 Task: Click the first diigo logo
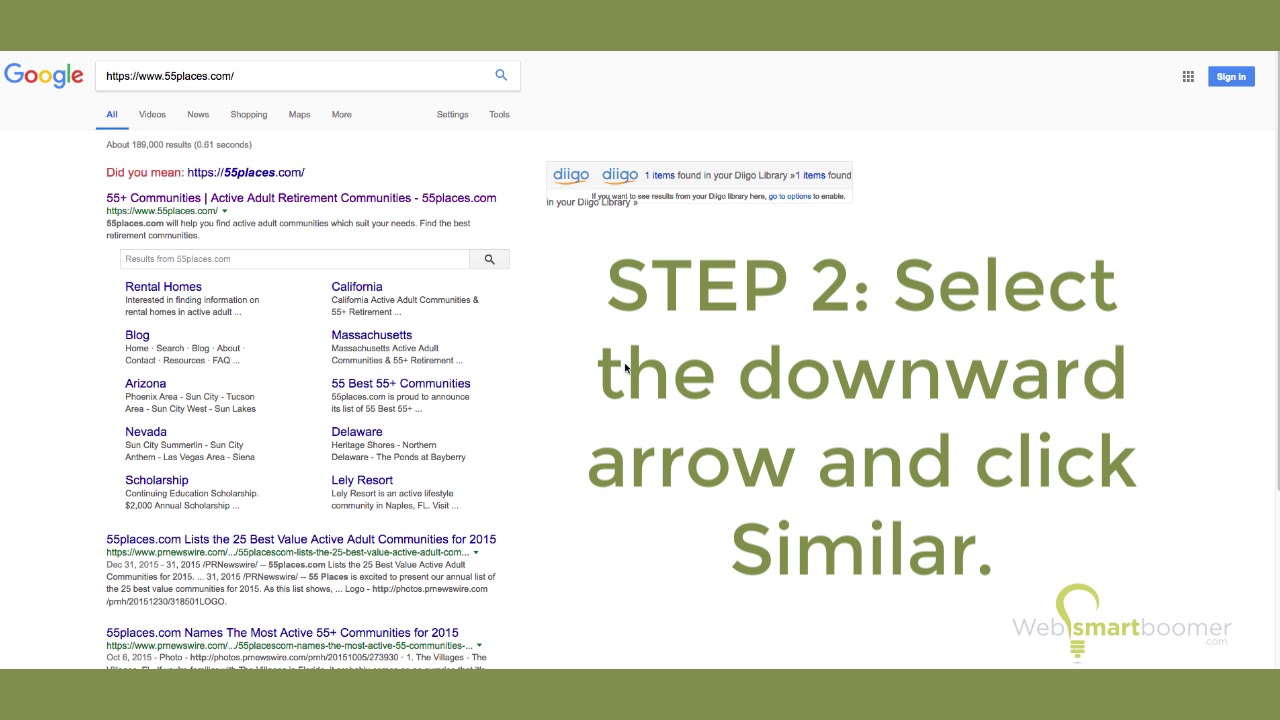tap(571, 175)
